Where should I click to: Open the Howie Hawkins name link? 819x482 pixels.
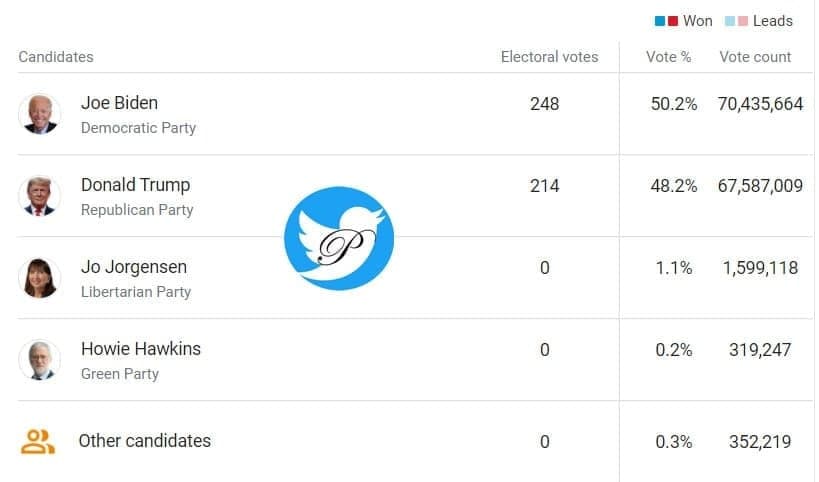[140, 349]
